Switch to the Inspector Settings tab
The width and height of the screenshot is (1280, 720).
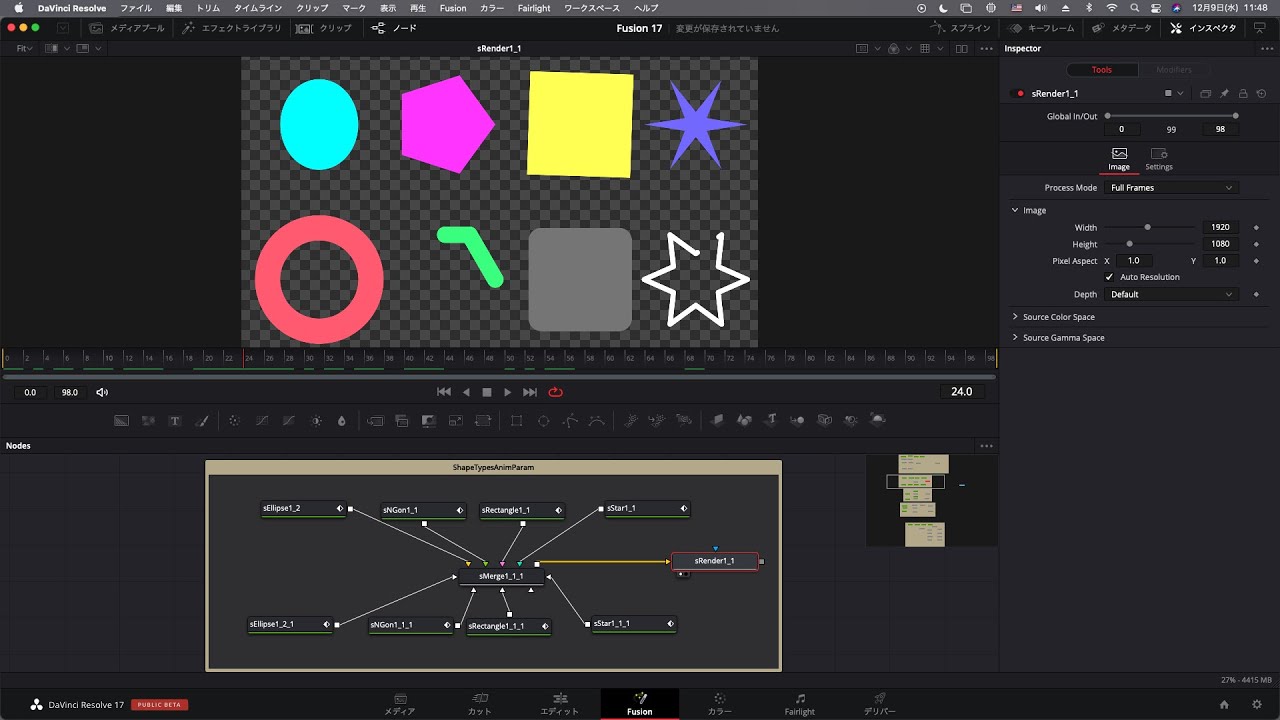pyautogui.click(x=1159, y=159)
